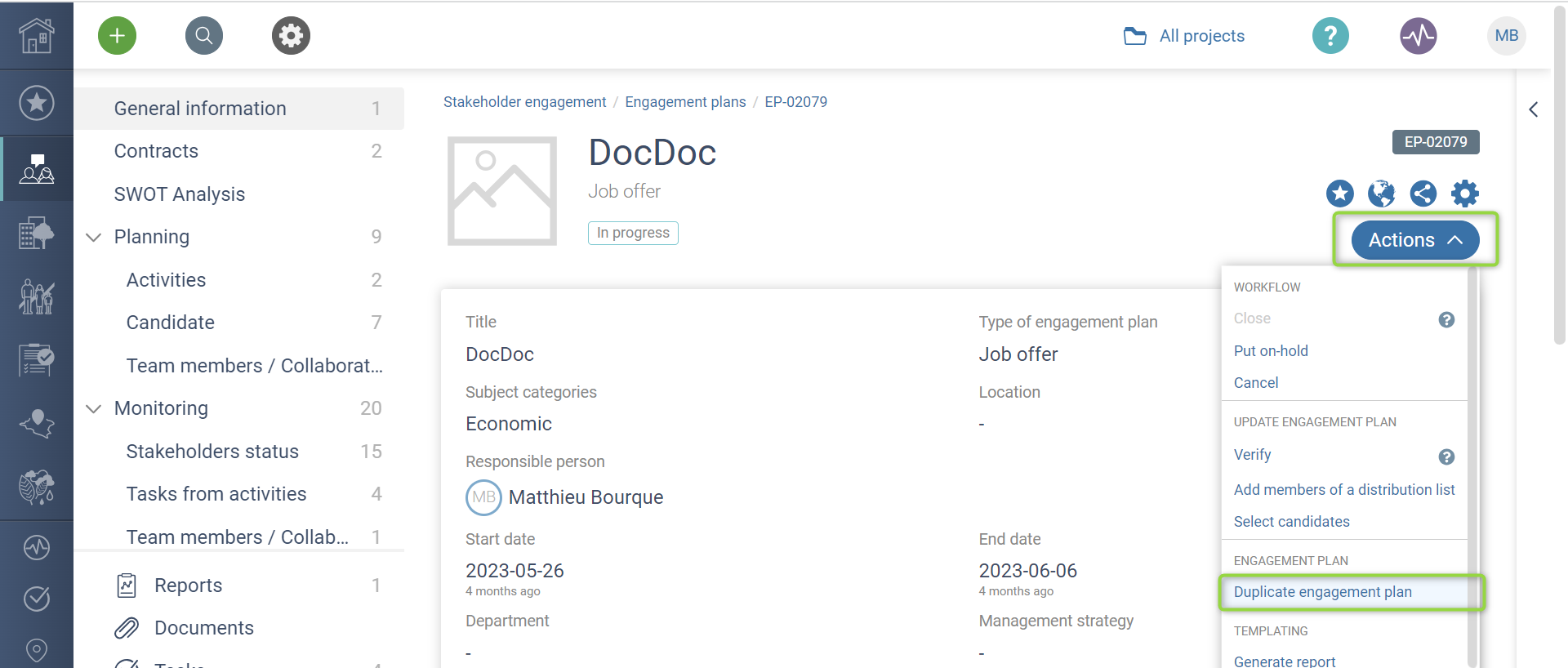Image resolution: width=1568 pixels, height=668 pixels.
Task: Click the help question mark icon
Action: tap(1330, 36)
